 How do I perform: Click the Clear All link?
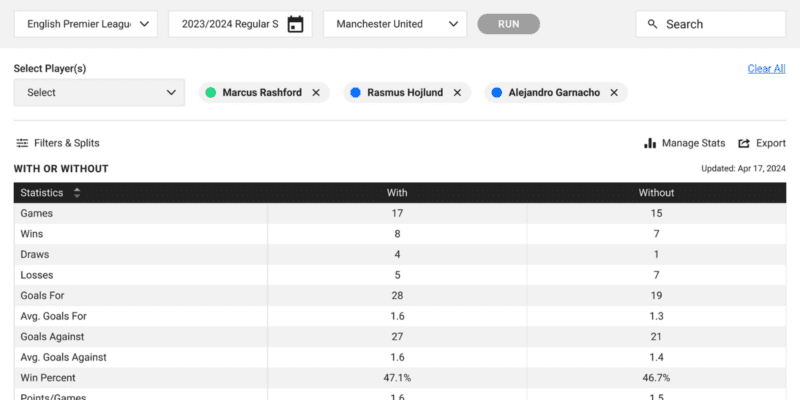click(x=766, y=68)
